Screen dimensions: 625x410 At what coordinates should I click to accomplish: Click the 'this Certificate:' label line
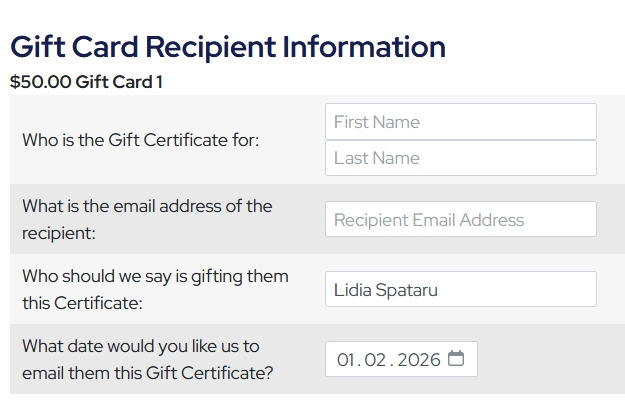coord(82,303)
